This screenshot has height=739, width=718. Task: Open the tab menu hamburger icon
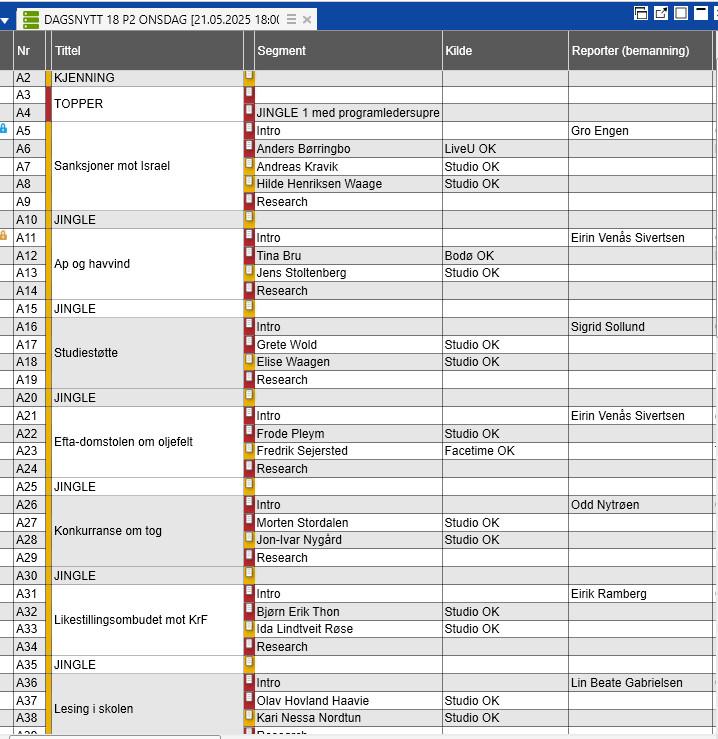(x=292, y=19)
